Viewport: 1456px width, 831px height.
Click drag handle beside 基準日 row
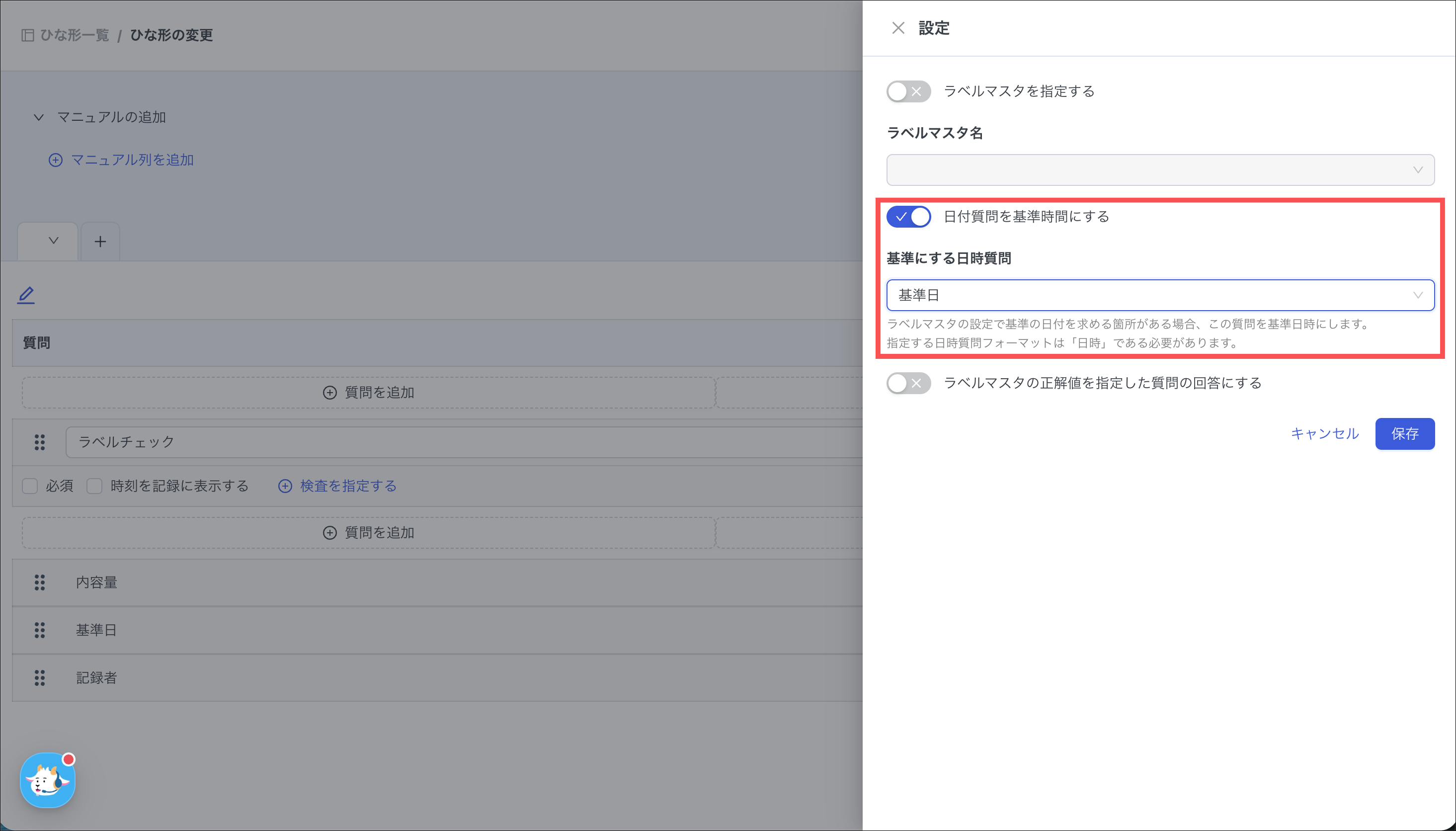[39, 630]
